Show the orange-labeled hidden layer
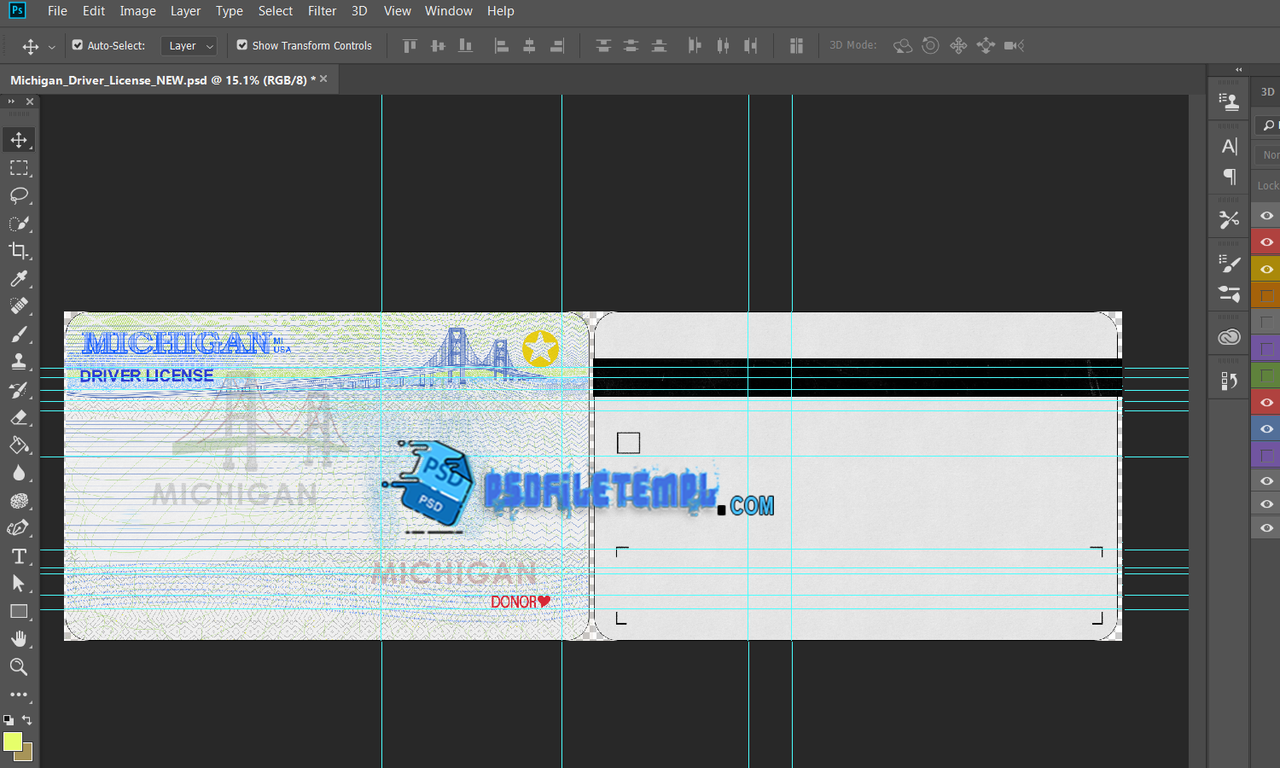 click(1267, 295)
